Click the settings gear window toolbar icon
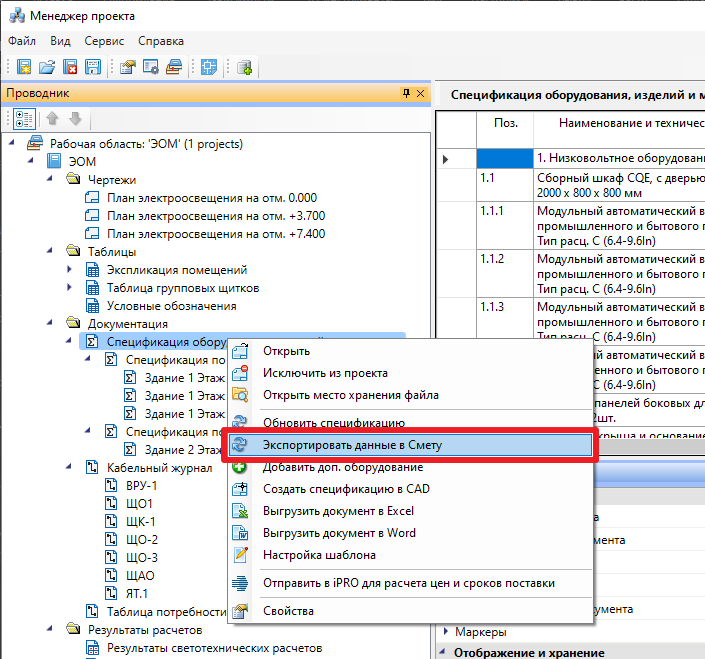Image resolution: width=705 pixels, height=659 pixels. click(x=151, y=67)
